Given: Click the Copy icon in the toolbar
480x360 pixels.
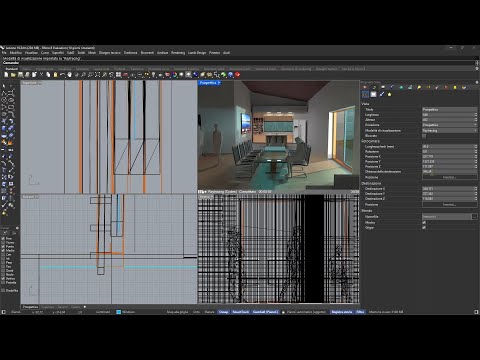Looking at the screenshot, I should (x=48, y=74).
